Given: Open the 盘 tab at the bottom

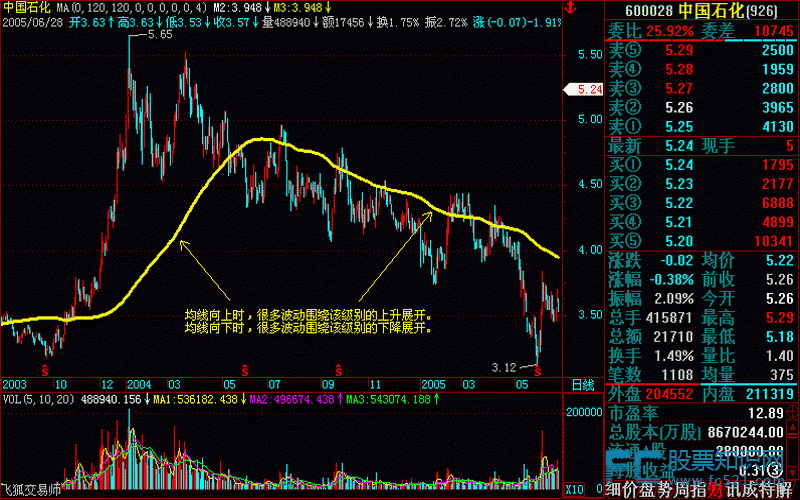Looking at the screenshot, I should 647,490.
